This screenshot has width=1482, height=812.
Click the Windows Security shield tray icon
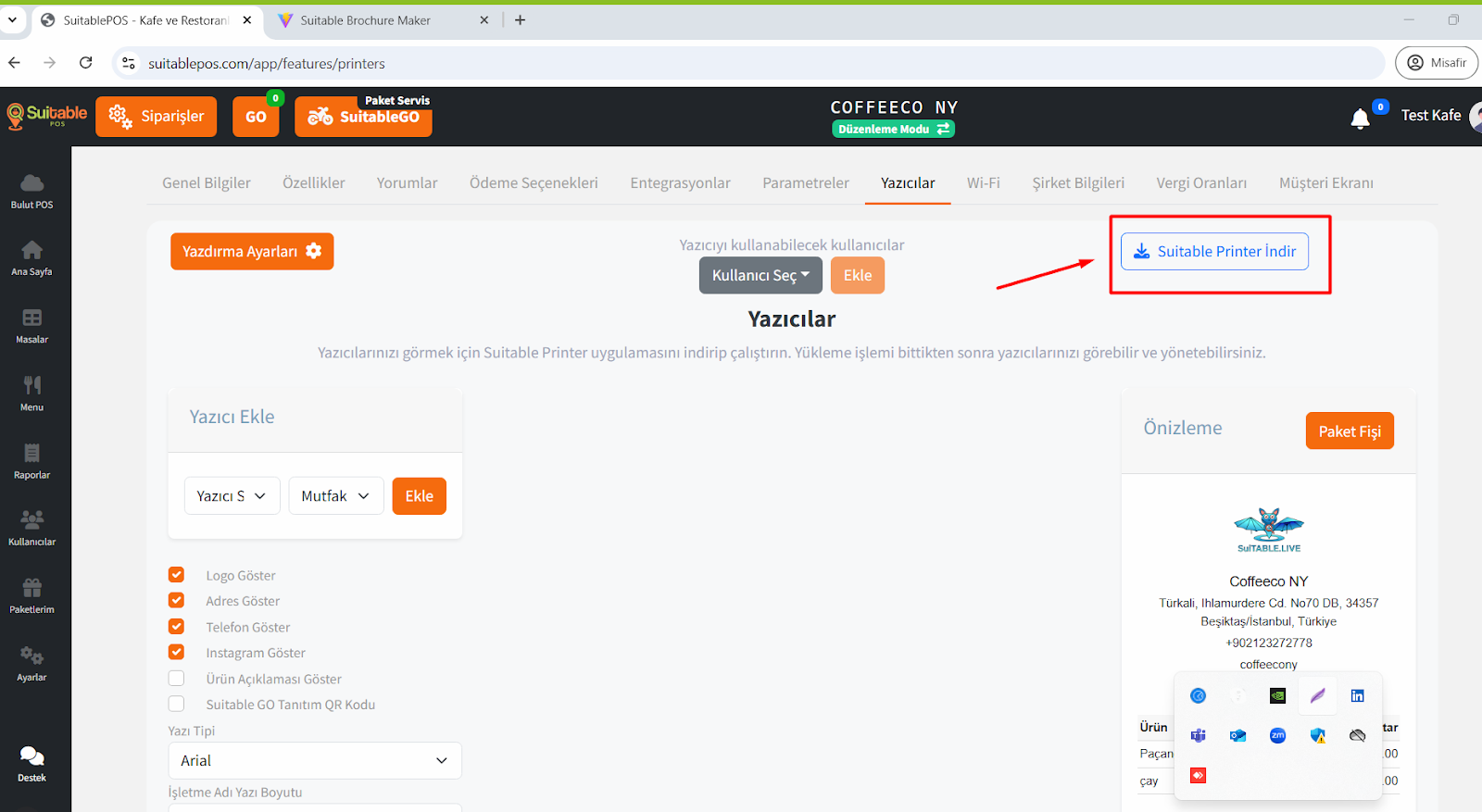(x=1317, y=735)
